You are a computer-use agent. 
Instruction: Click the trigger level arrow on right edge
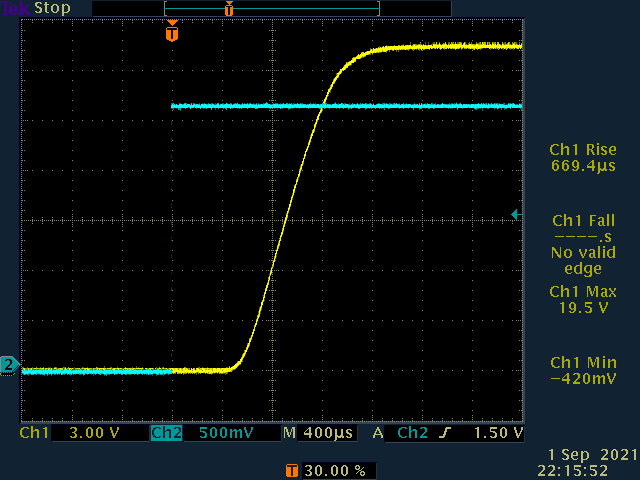pyautogui.click(x=516, y=214)
